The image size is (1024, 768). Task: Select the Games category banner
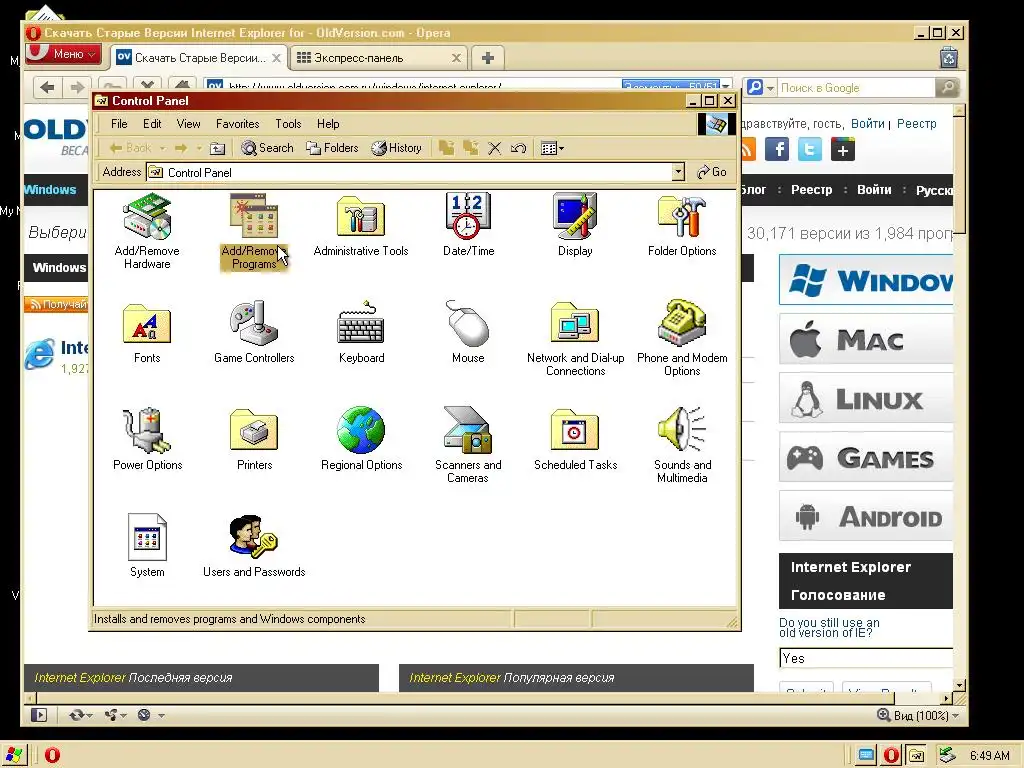click(866, 456)
